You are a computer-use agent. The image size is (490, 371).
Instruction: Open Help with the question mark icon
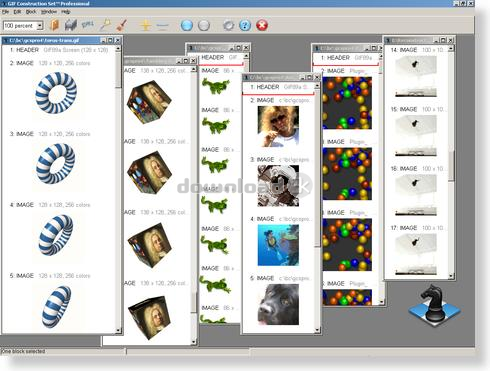click(245, 25)
